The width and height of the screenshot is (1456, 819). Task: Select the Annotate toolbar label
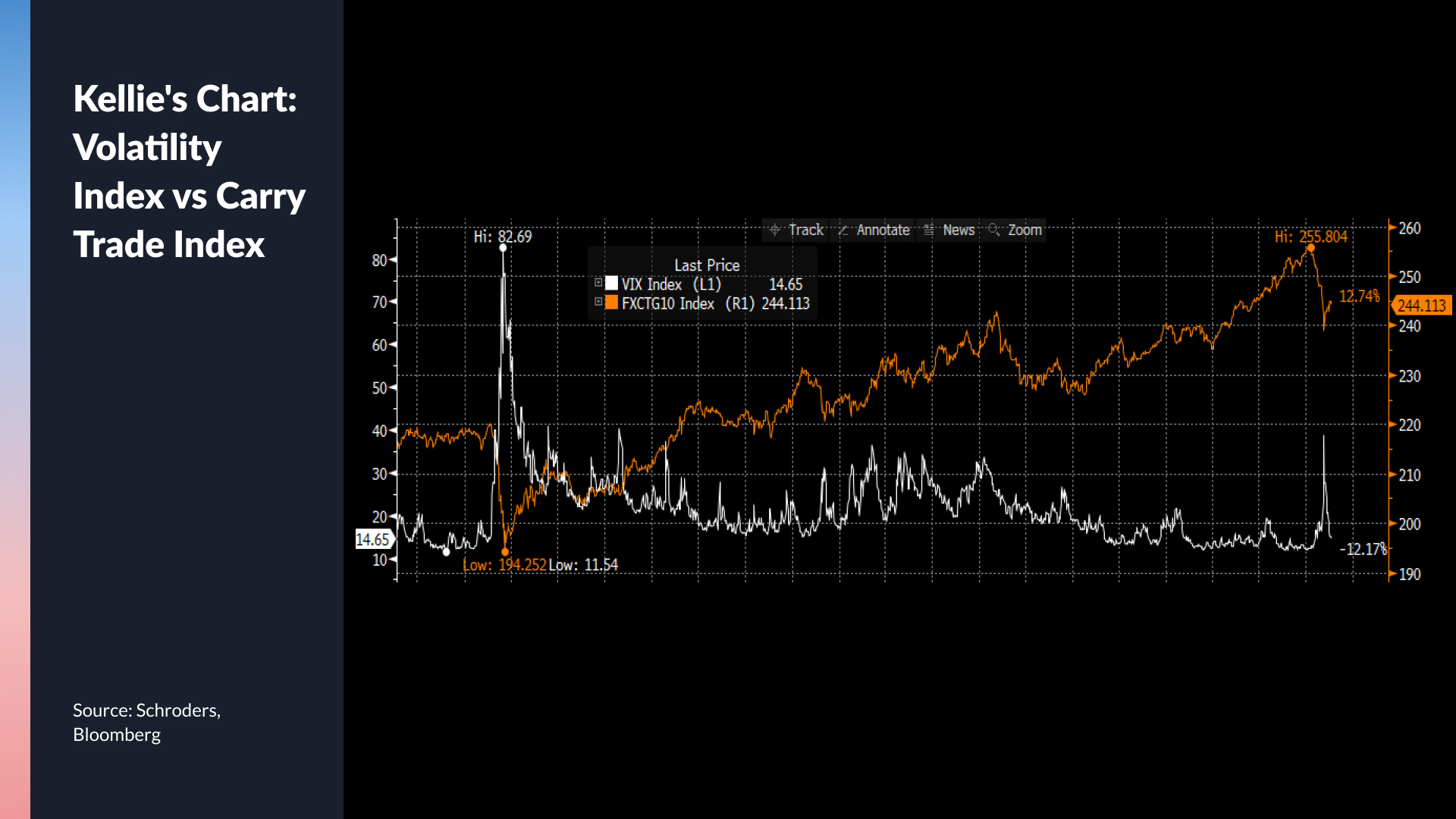tap(883, 230)
